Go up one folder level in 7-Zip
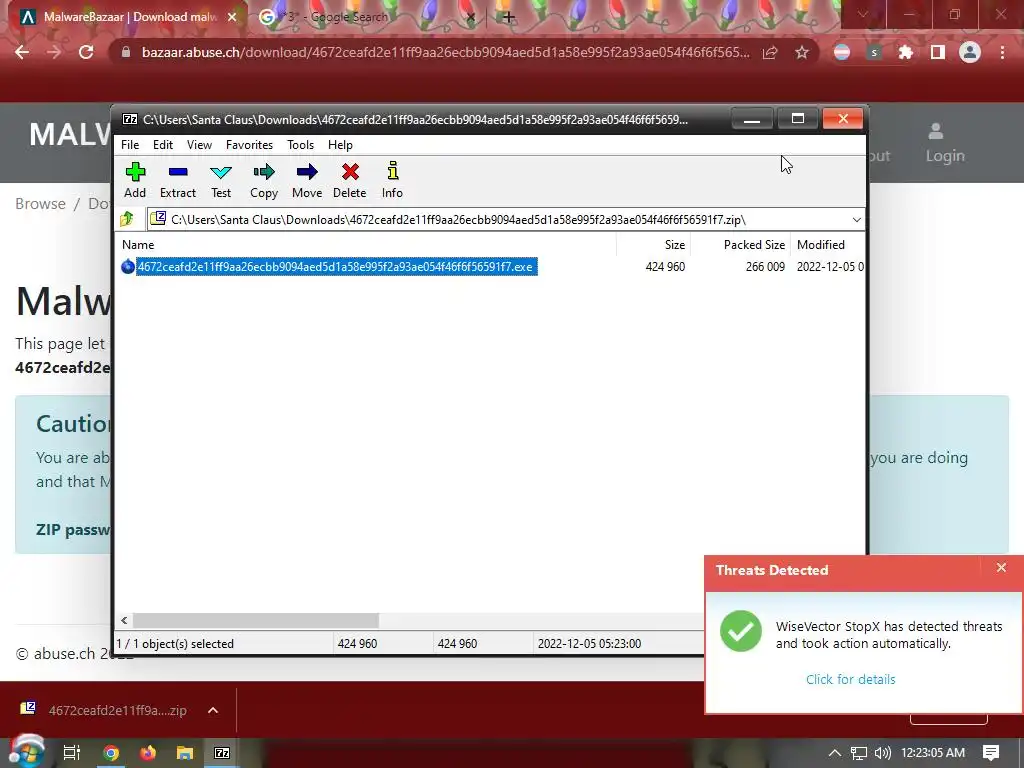 [127, 219]
